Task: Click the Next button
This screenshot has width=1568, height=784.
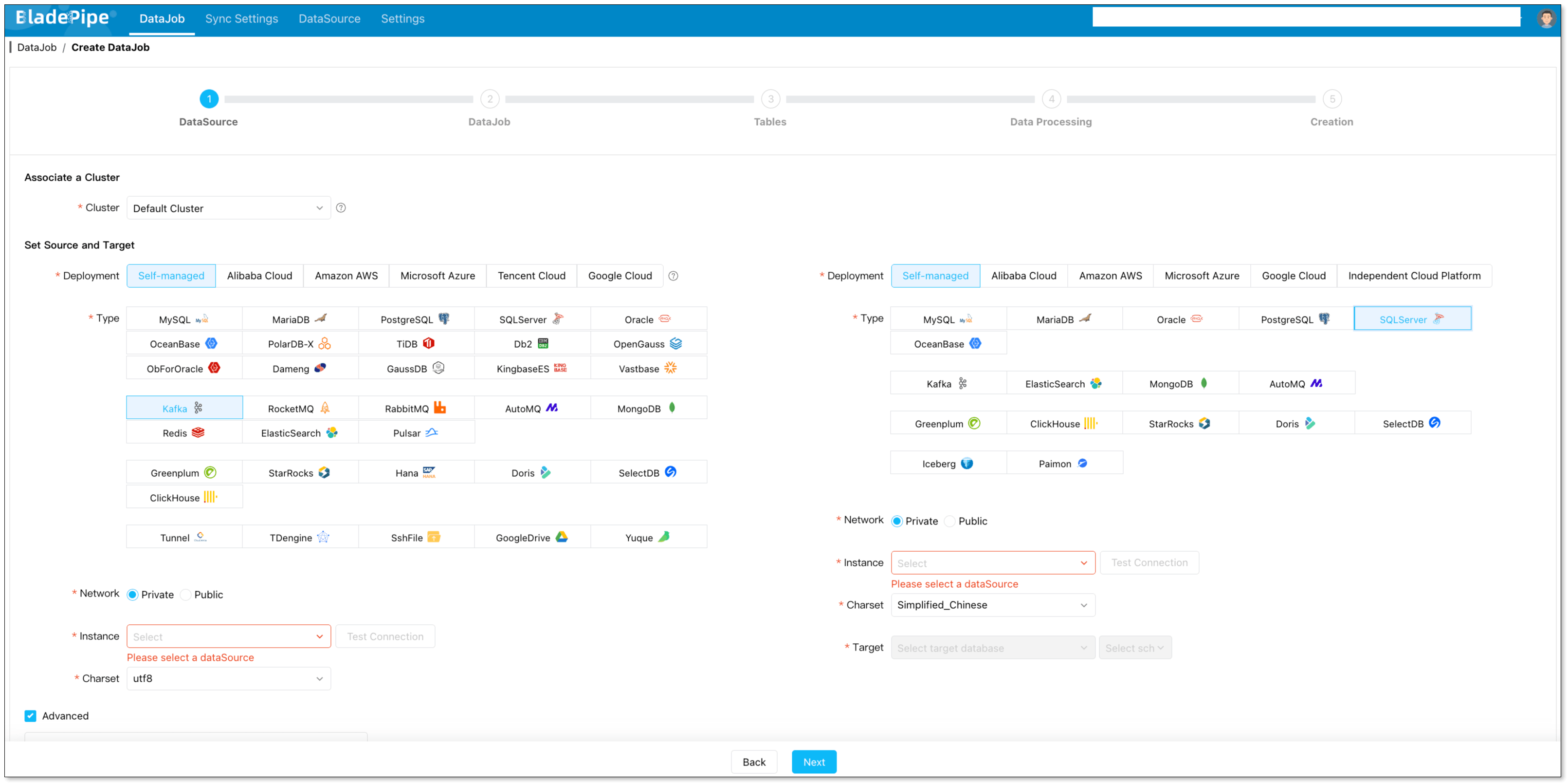Action: [814, 762]
